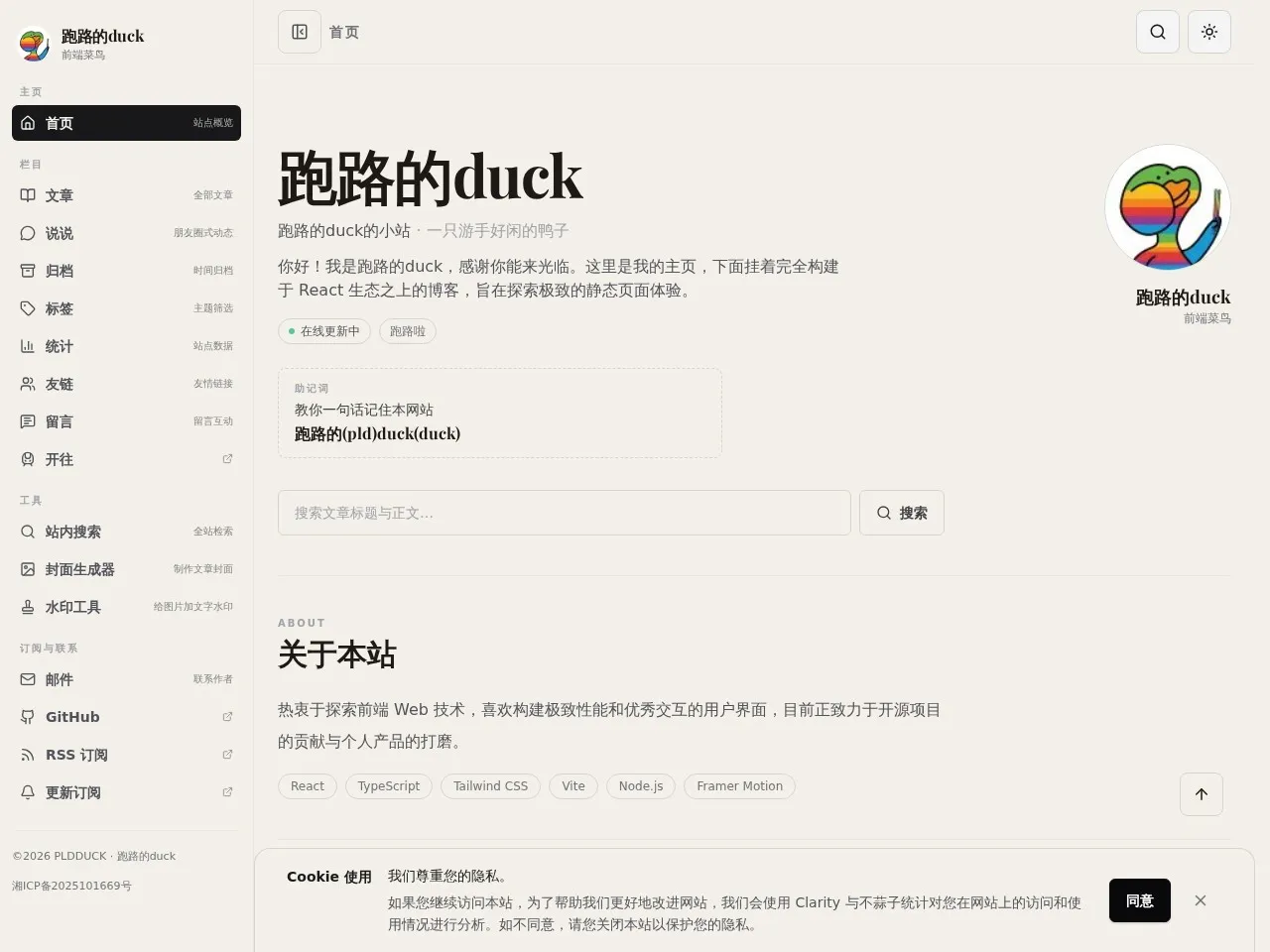Image resolution: width=1270 pixels, height=952 pixels.
Task: Click the back-to-top arrow button
Action: (x=1202, y=794)
